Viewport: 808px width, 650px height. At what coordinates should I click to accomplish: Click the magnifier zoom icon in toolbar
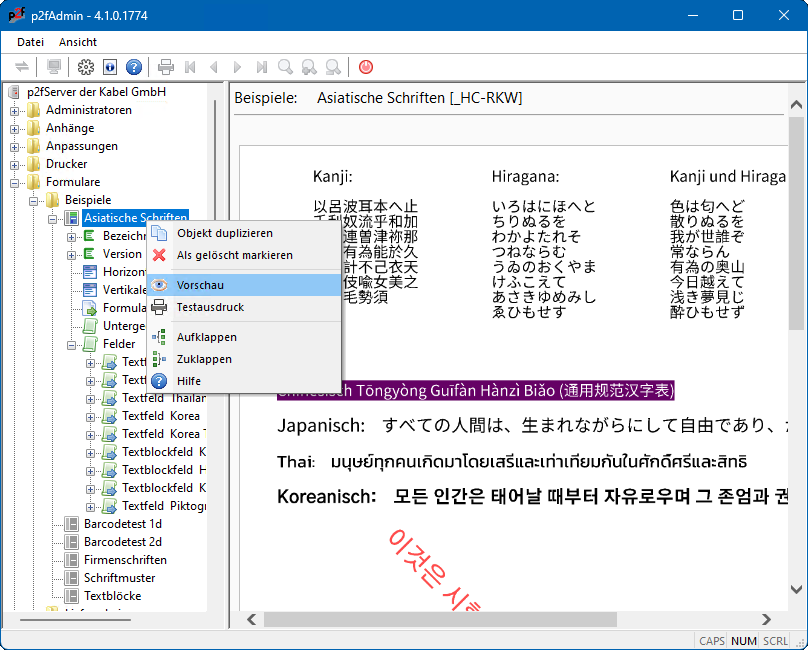pyautogui.click(x=286, y=67)
